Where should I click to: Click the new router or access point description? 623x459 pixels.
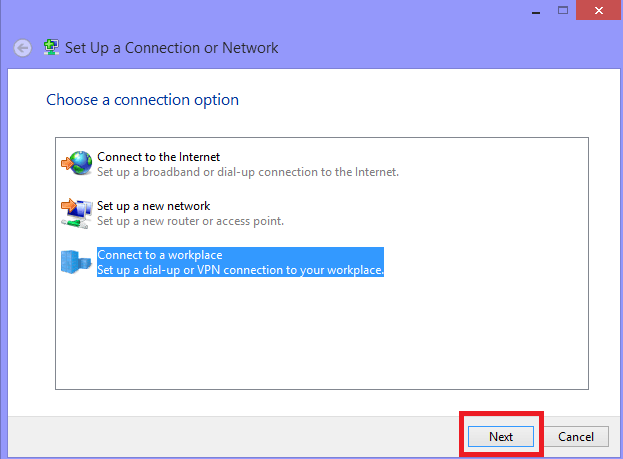[x=191, y=221]
